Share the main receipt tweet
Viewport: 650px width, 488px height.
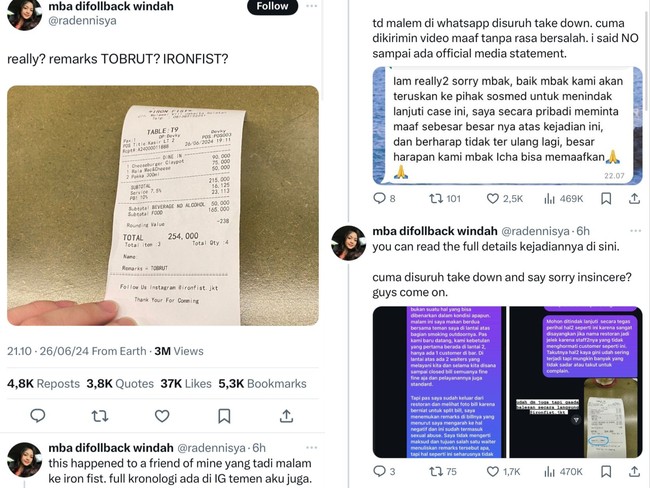[286, 415]
